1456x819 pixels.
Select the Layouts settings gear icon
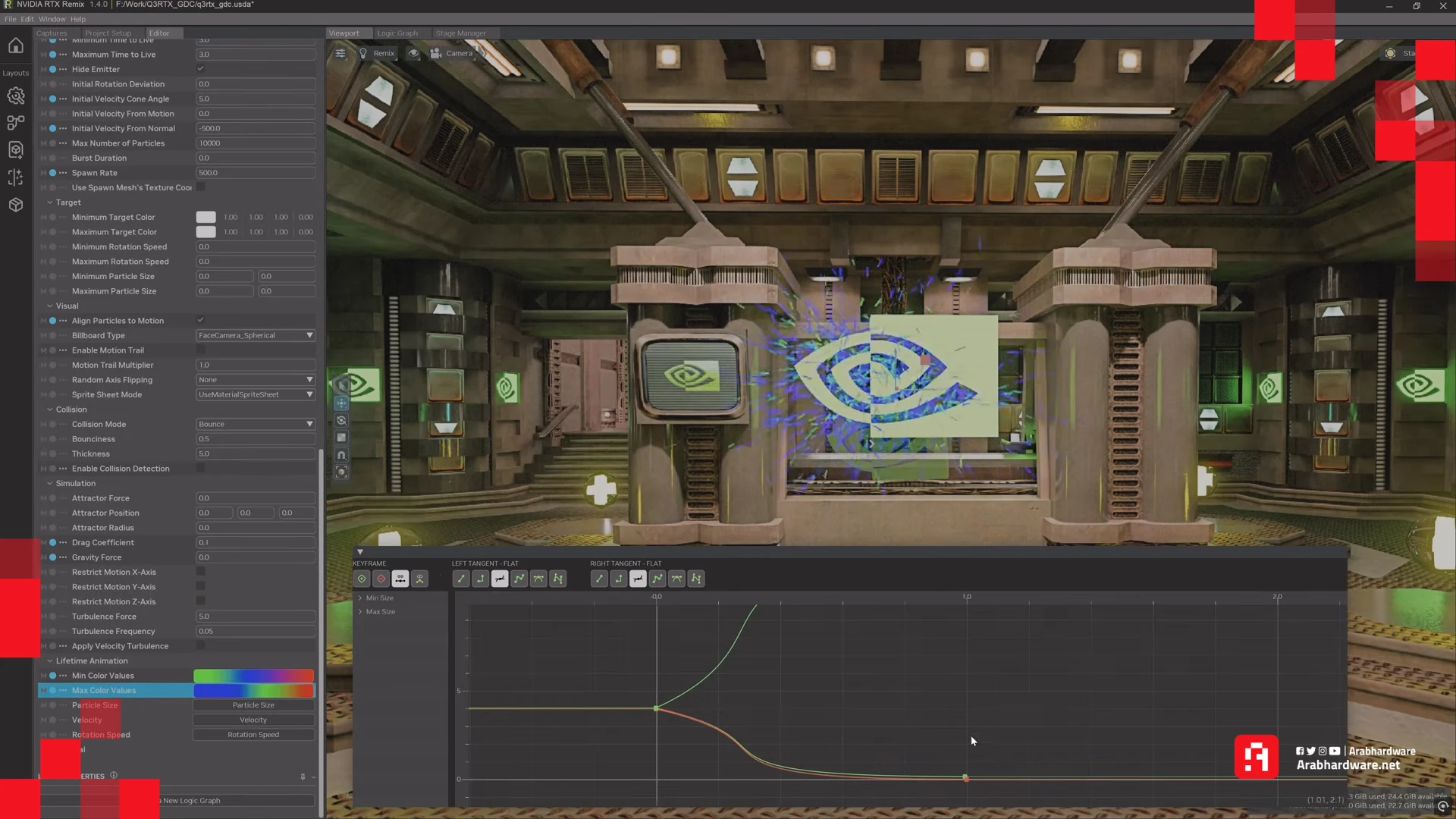click(15, 96)
